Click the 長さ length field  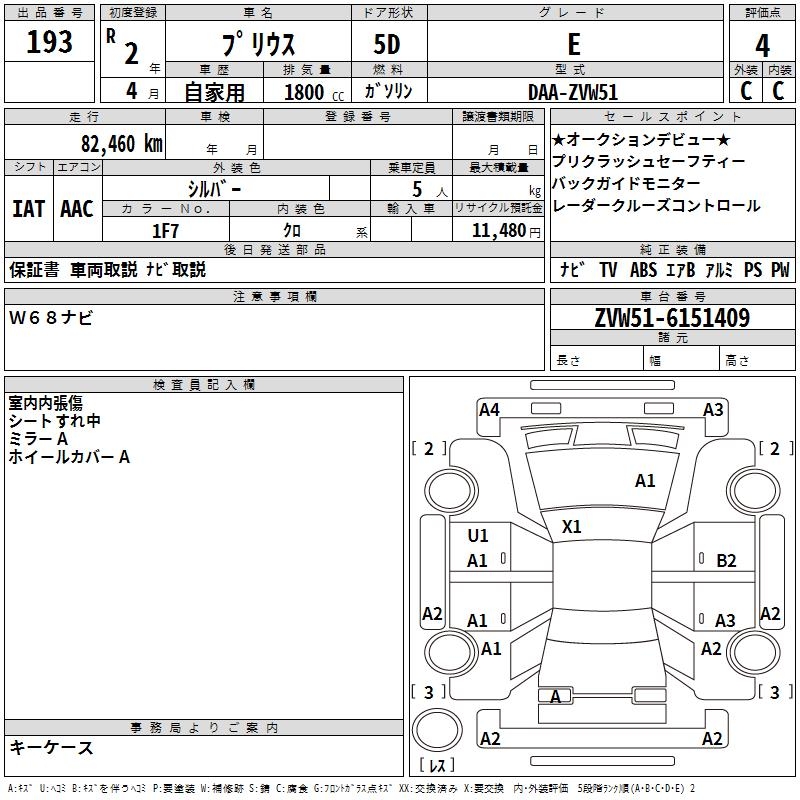pos(597,358)
